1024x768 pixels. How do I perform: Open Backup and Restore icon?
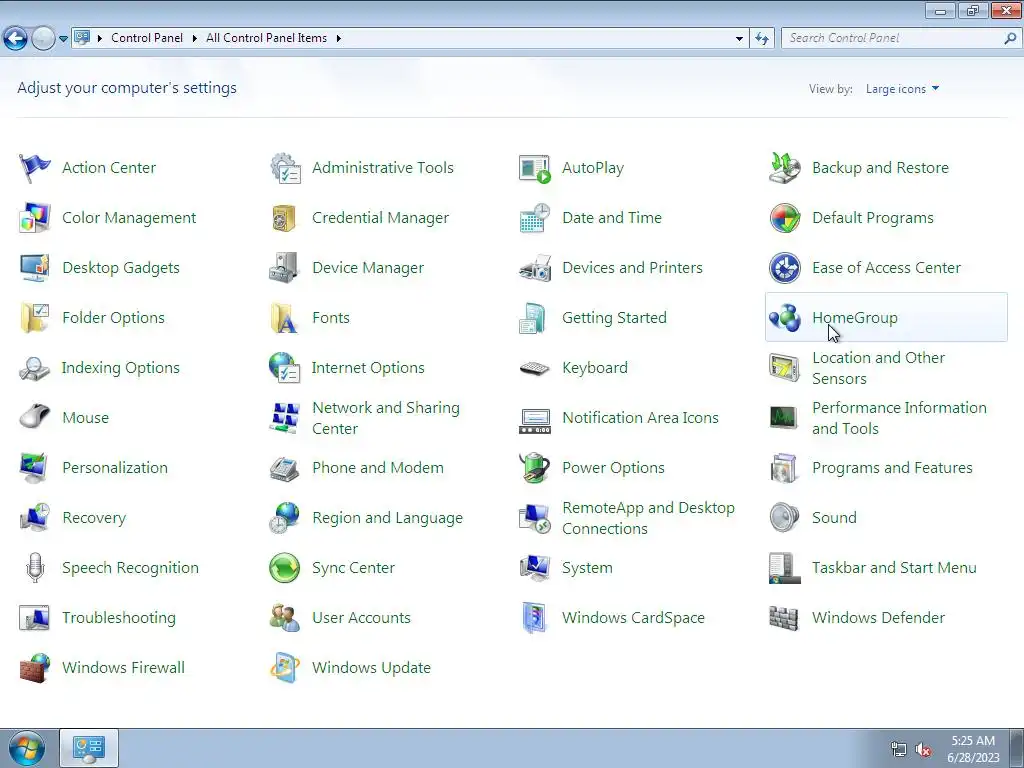point(784,168)
